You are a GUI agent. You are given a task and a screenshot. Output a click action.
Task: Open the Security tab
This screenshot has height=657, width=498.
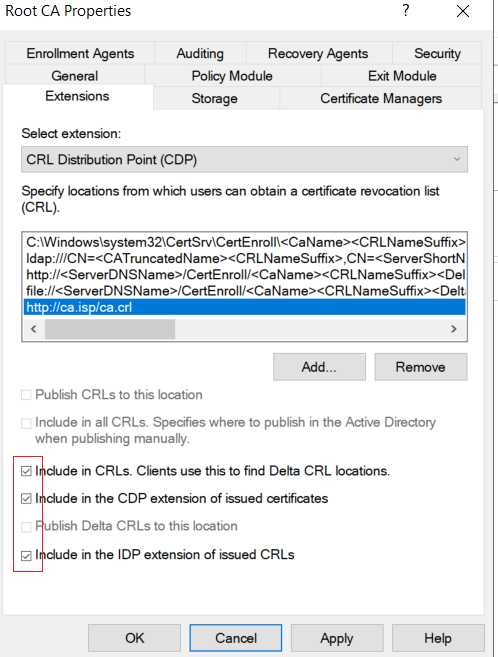(x=437, y=53)
